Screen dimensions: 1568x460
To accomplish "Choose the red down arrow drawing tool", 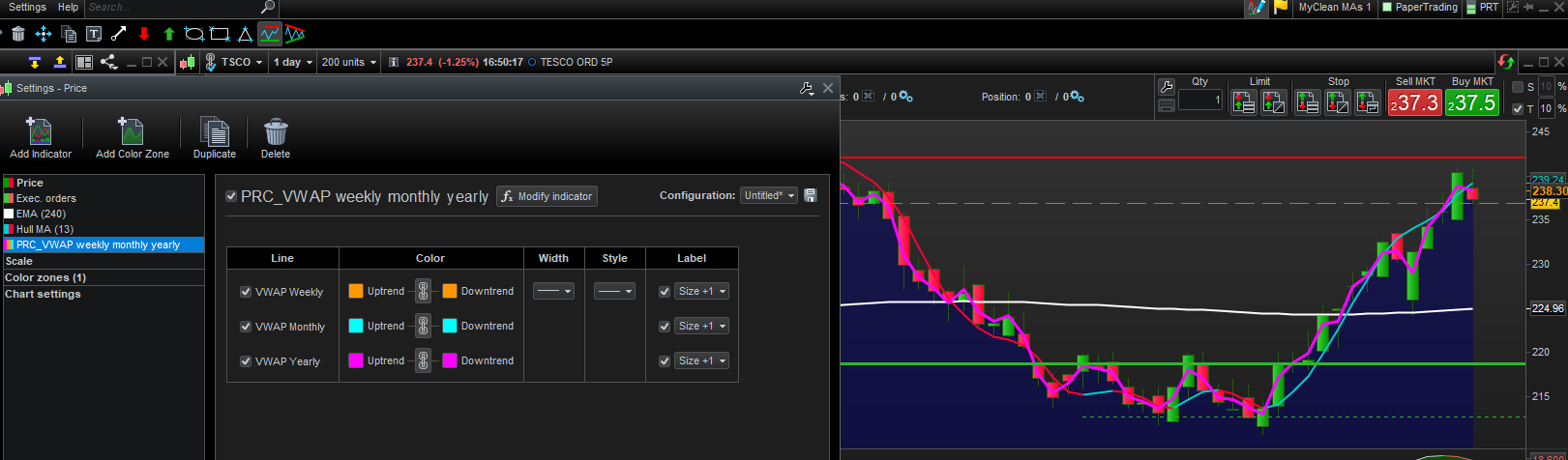I will click(x=144, y=34).
